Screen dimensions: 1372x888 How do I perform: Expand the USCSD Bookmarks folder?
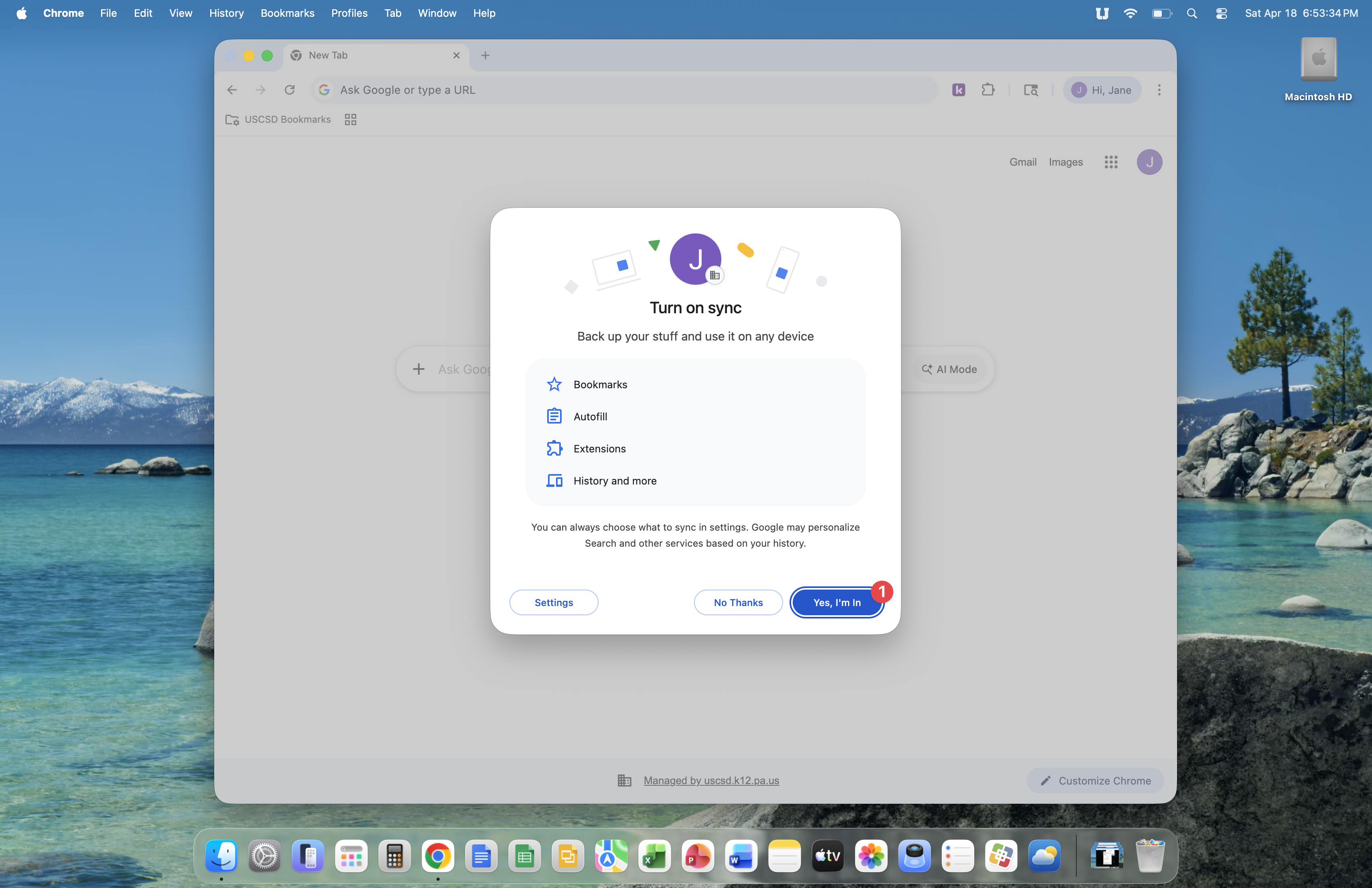click(x=278, y=119)
